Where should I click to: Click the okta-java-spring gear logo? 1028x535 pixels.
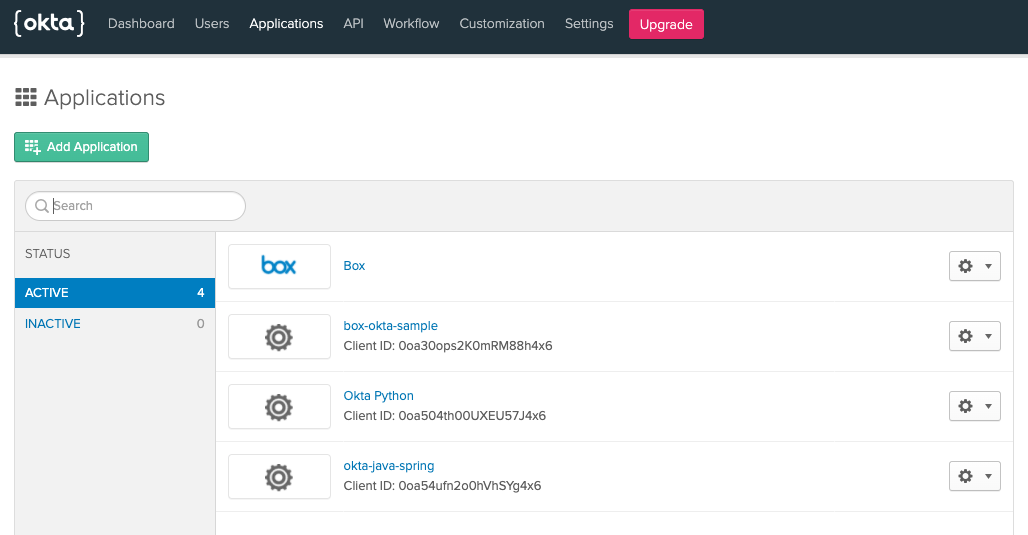[x=279, y=477]
